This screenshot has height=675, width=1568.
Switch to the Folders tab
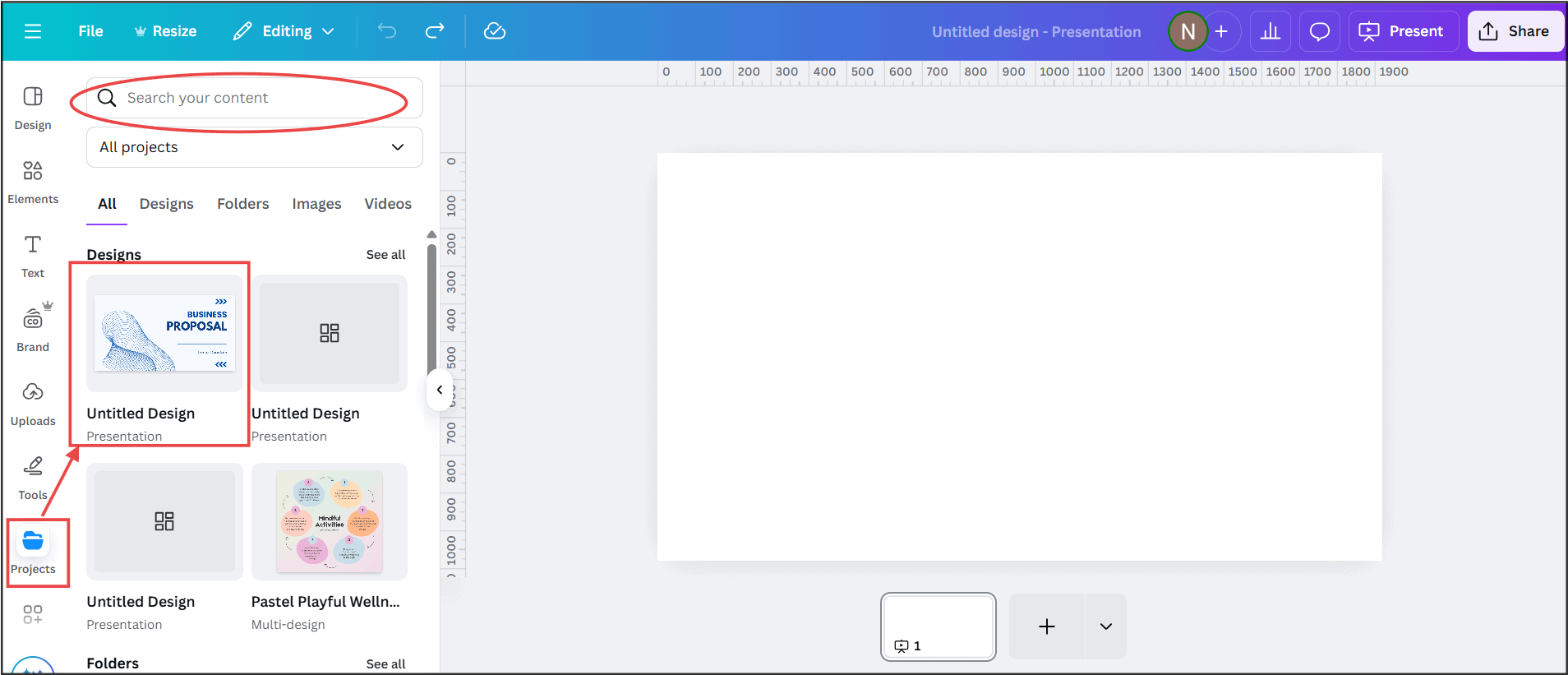tap(242, 204)
